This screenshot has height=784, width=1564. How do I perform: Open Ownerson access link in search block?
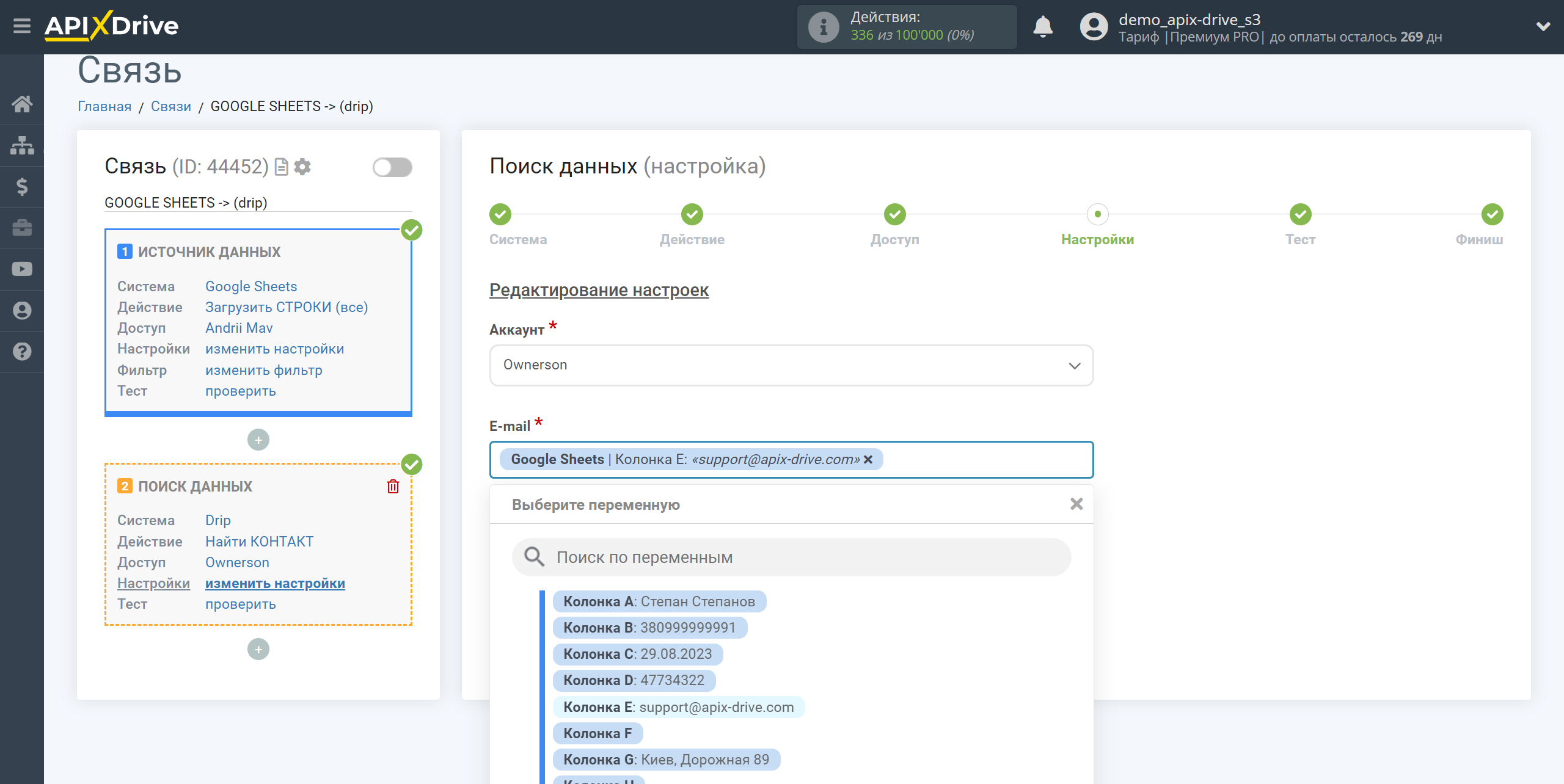tap(237, 562)
